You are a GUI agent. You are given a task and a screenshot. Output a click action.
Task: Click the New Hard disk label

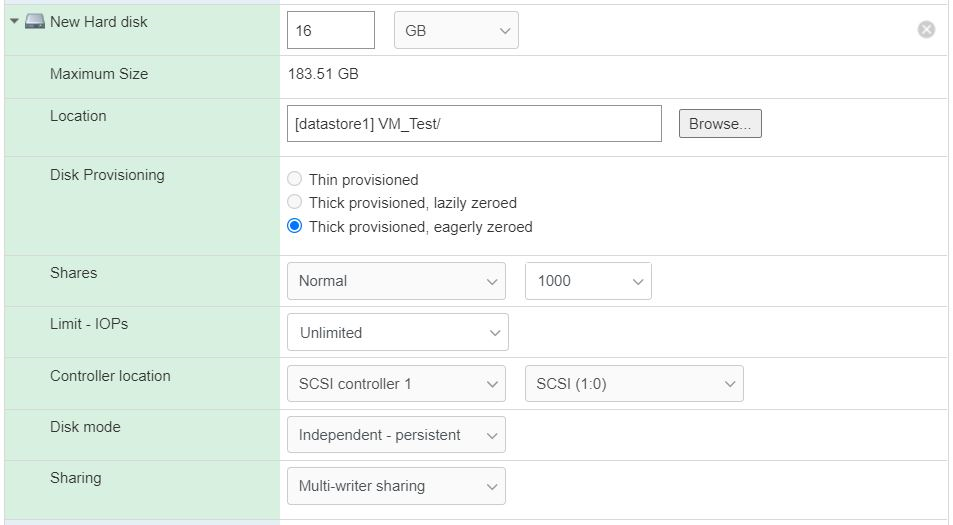[98, 22]
